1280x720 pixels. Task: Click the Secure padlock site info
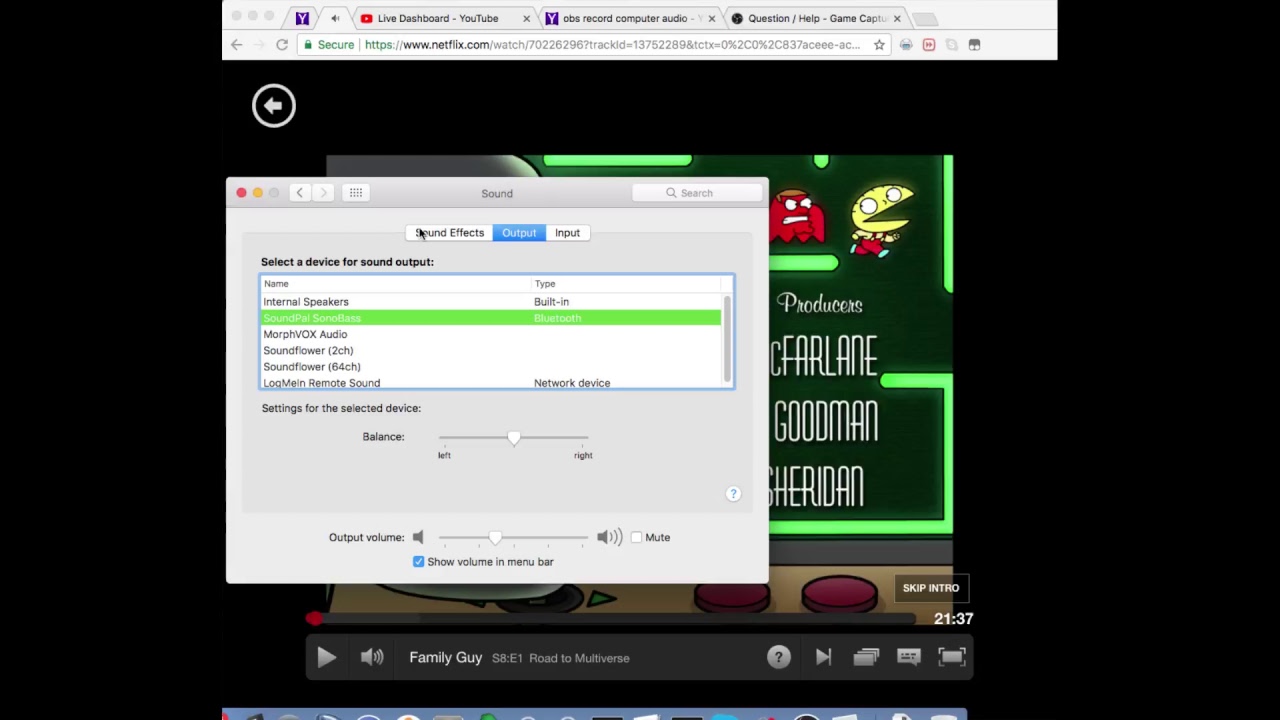330,45
